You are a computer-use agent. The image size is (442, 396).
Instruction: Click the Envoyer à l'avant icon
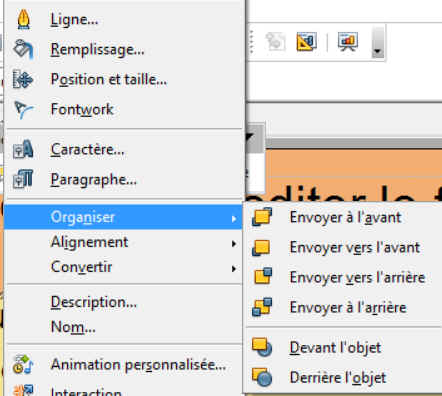pyautogui.click(x=262, y=217)
